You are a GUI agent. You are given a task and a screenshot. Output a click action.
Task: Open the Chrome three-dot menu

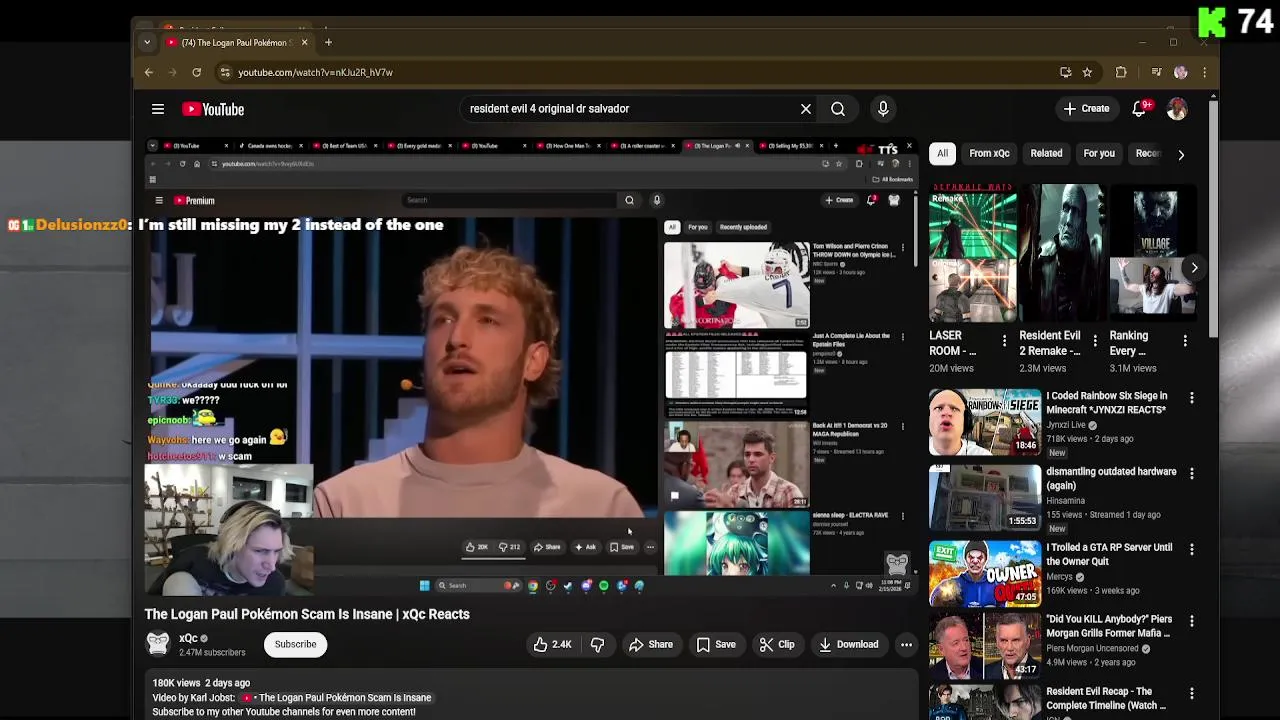1204,72
